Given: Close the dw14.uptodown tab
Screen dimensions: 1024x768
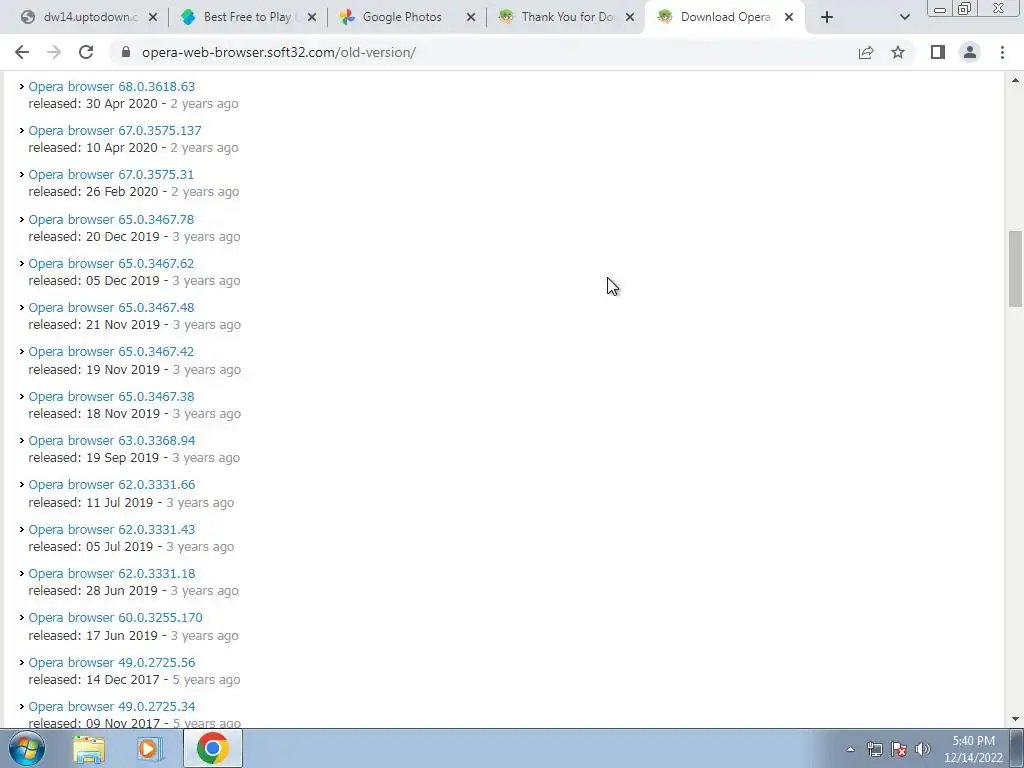Looking at the screenshot, I should [x=153, y=17].
